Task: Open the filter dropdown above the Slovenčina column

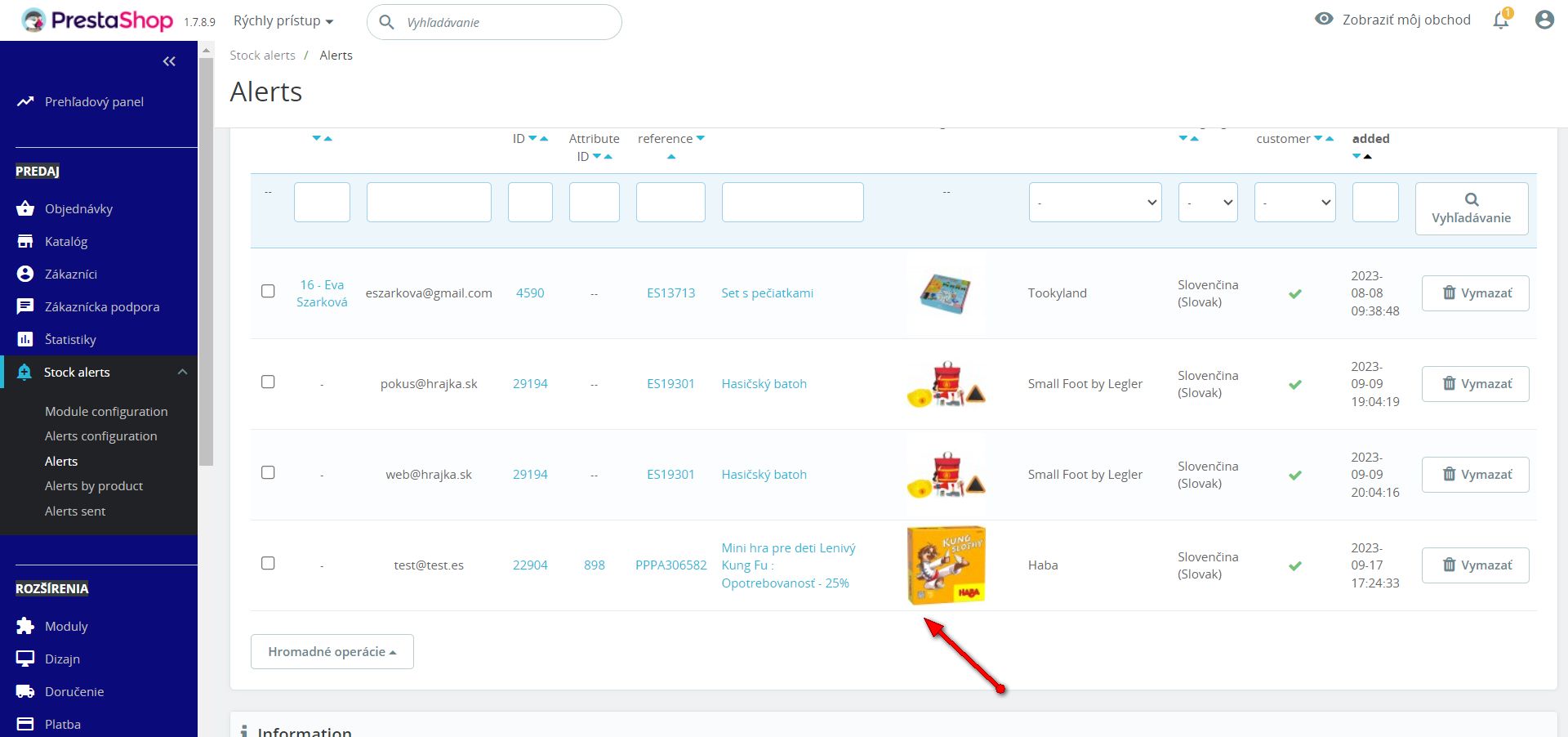Action: tap(1208, 202)
